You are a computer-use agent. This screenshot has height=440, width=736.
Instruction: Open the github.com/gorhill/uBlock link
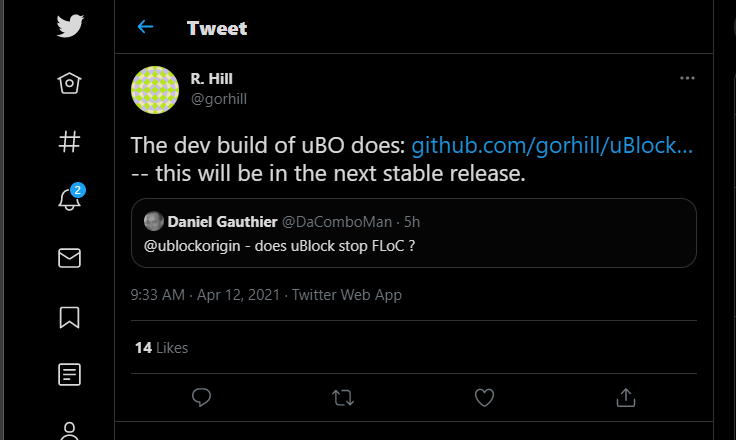point(552,145)
